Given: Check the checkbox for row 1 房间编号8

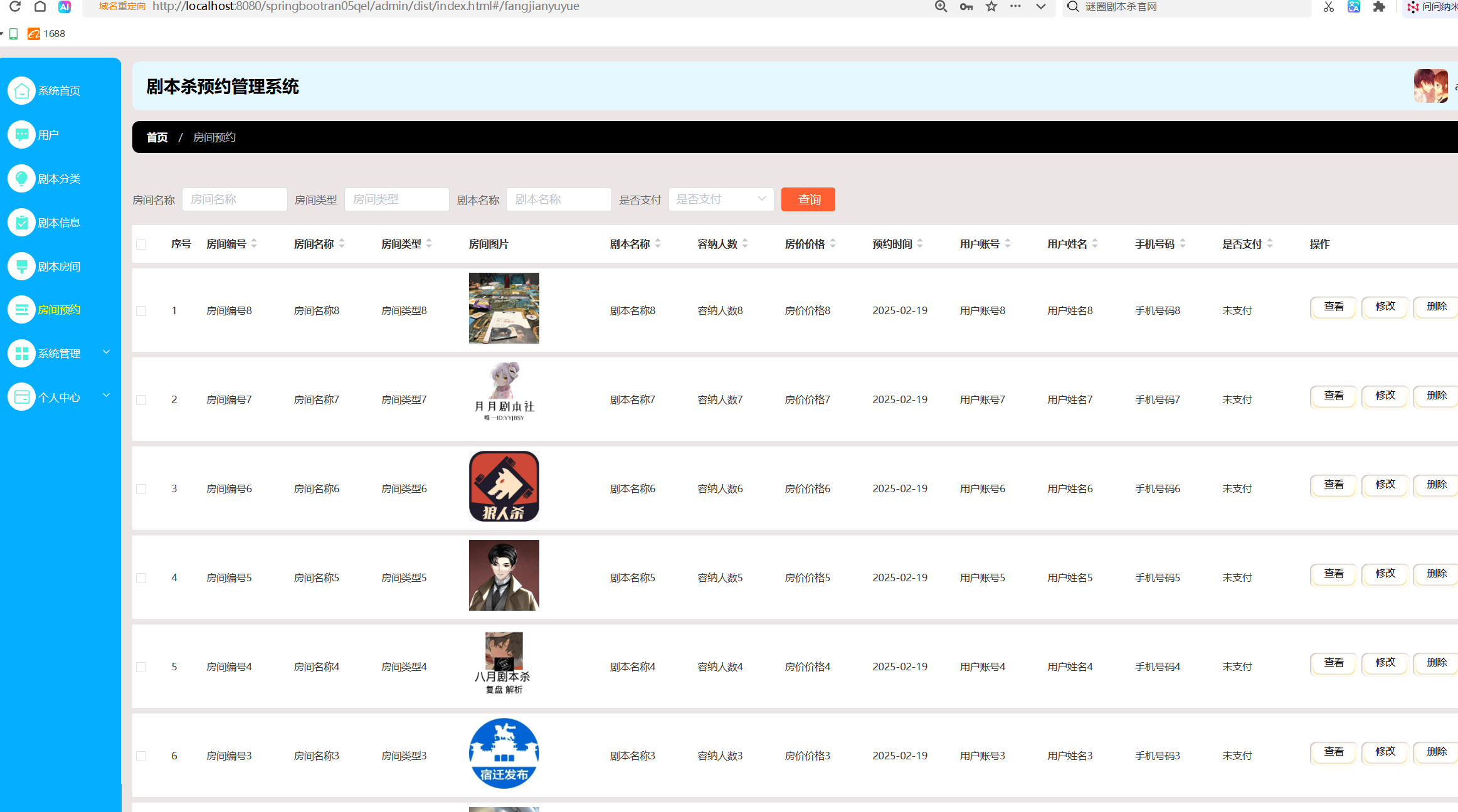Looking at the screenshot, I should (141, 311).
